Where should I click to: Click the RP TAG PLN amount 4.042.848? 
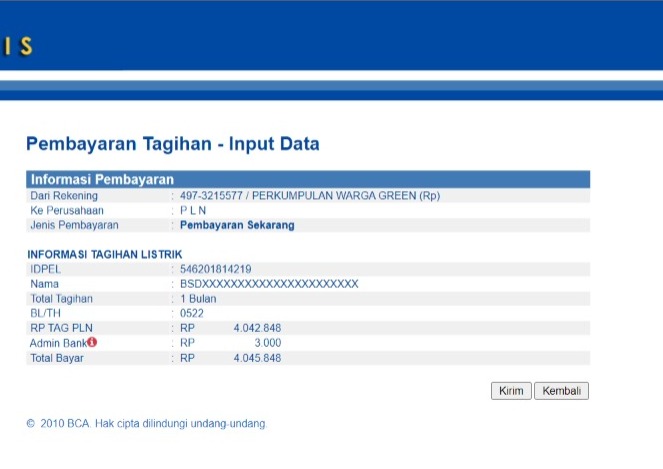(257, 328)
